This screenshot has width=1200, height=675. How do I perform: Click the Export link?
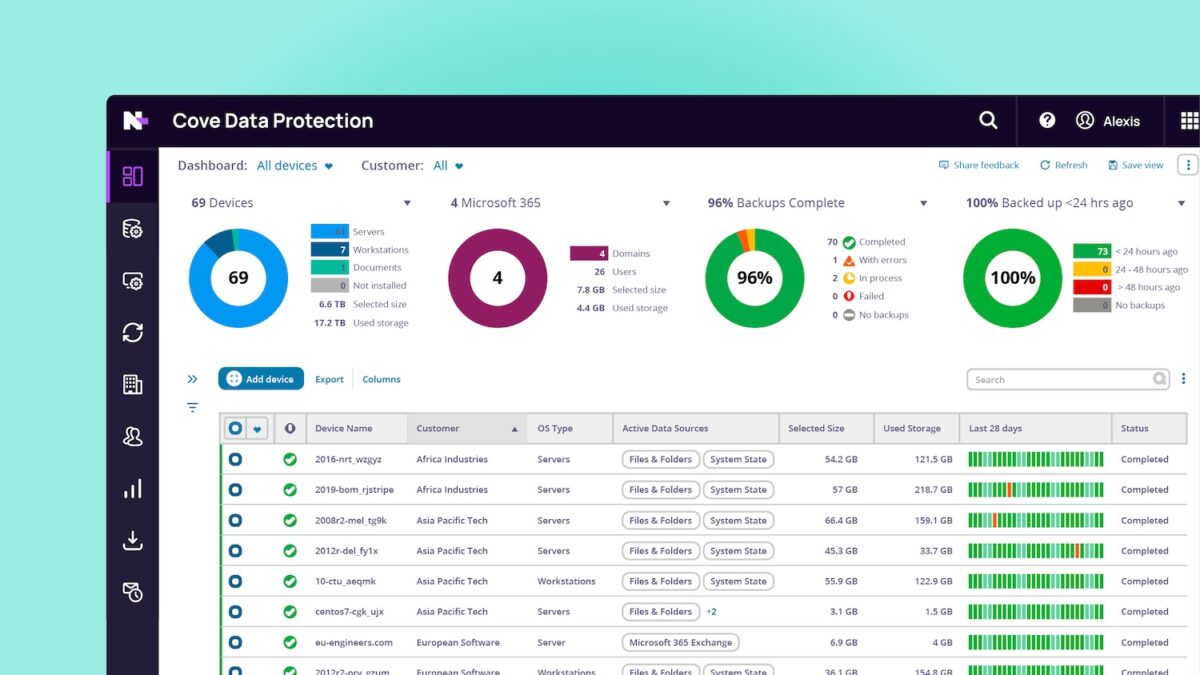coord(329,379)
